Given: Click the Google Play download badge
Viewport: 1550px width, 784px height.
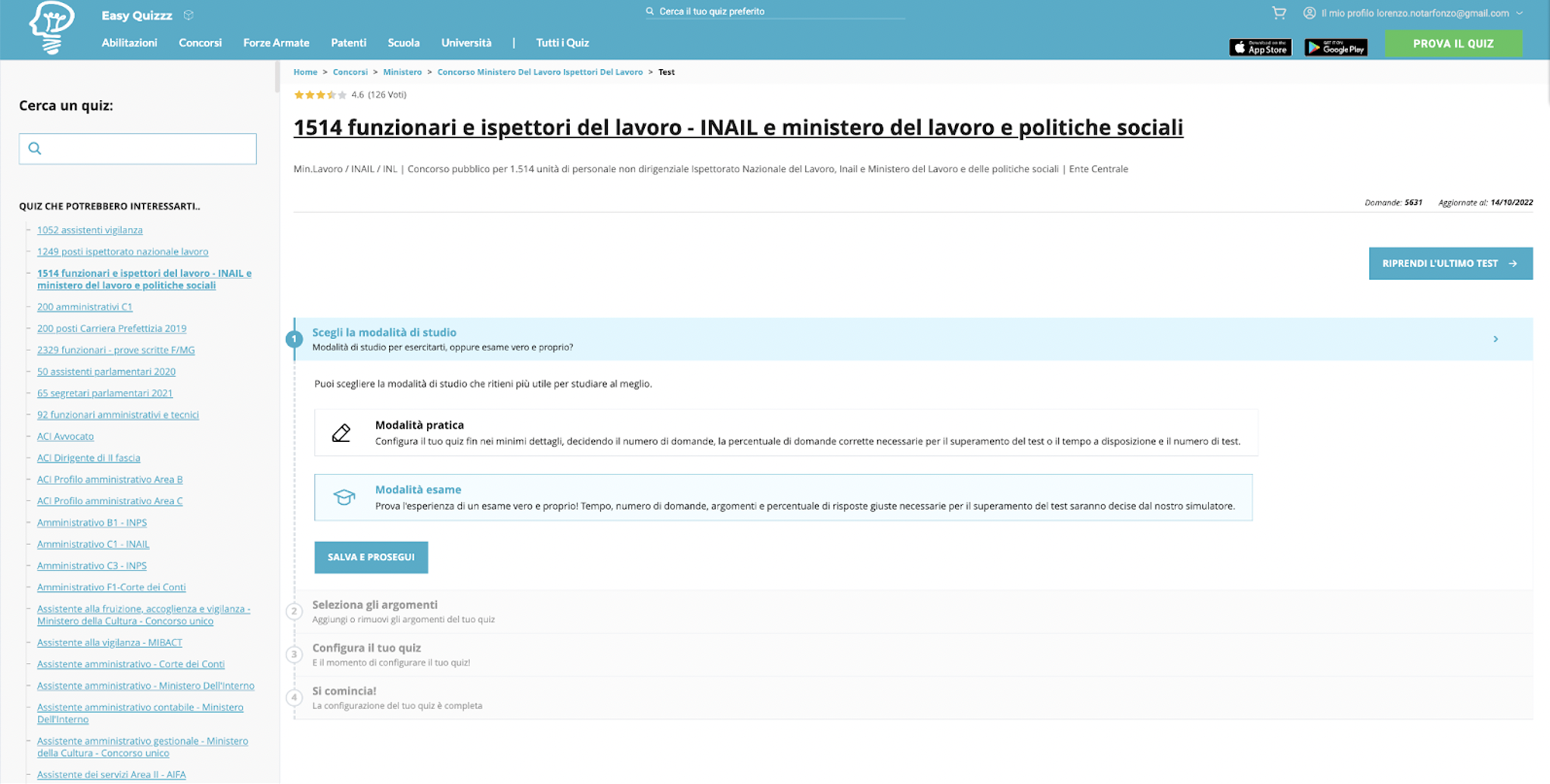Looking at the screenshot, I should [1336, 48].
